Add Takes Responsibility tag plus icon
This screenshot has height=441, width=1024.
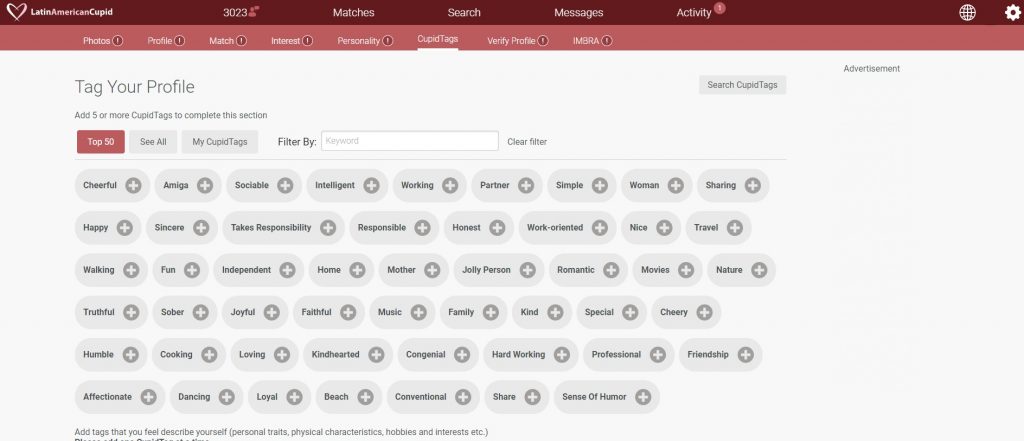[328, 228]
